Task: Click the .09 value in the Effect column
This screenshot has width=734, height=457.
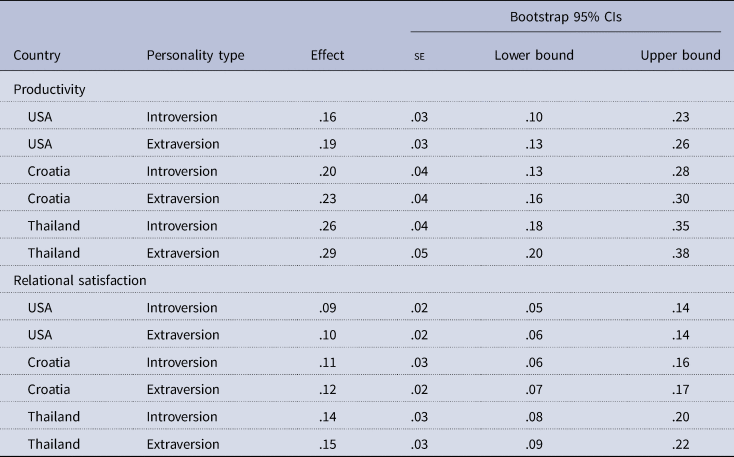Action: 329,307
